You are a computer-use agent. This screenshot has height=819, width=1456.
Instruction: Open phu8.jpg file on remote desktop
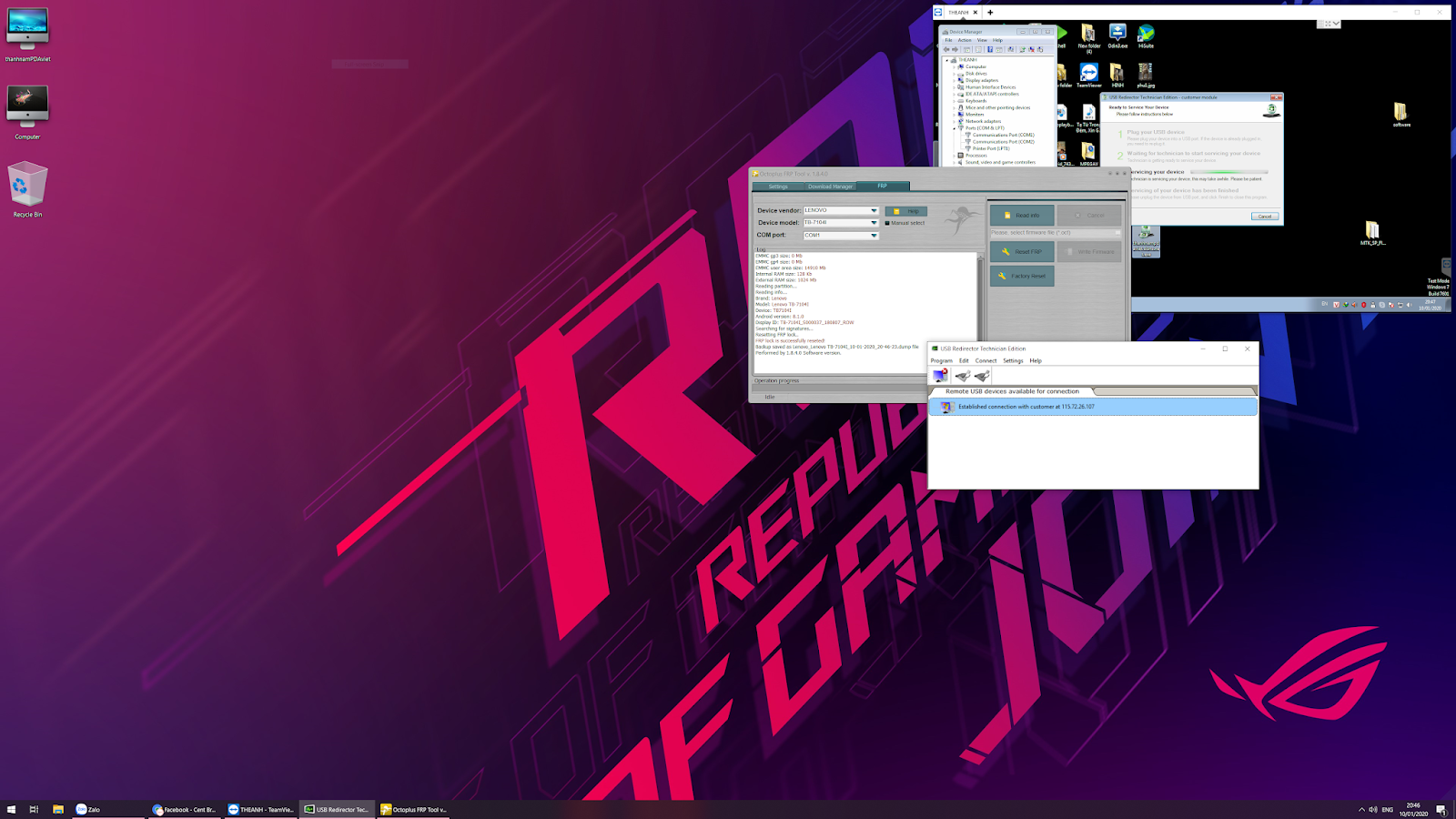pos(1146,76)
